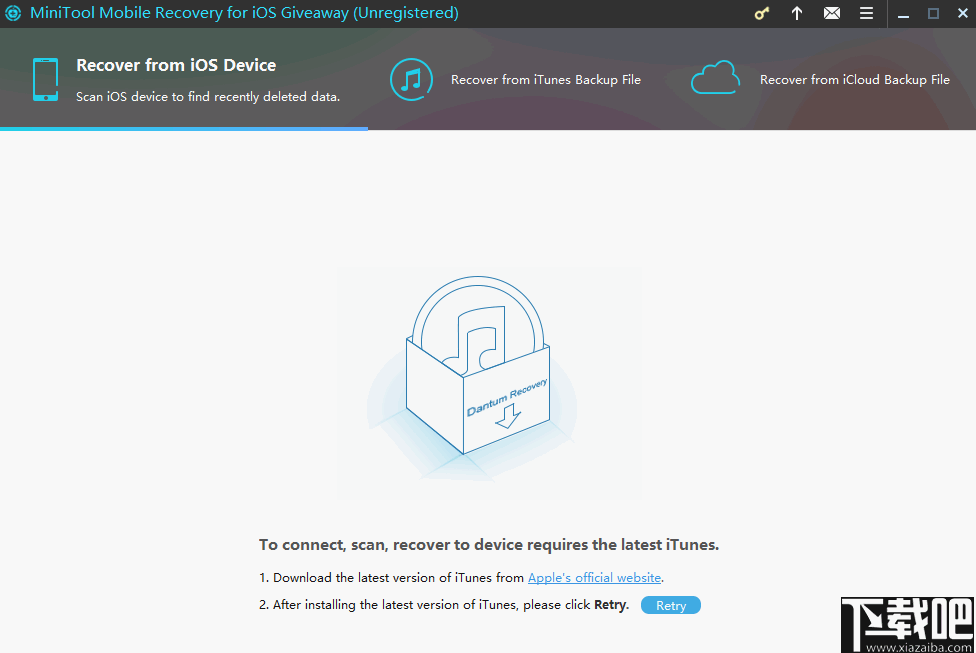Open the update arrow icon in titlebar
Screen dimensions: 976x653
[x=797, y=14]
